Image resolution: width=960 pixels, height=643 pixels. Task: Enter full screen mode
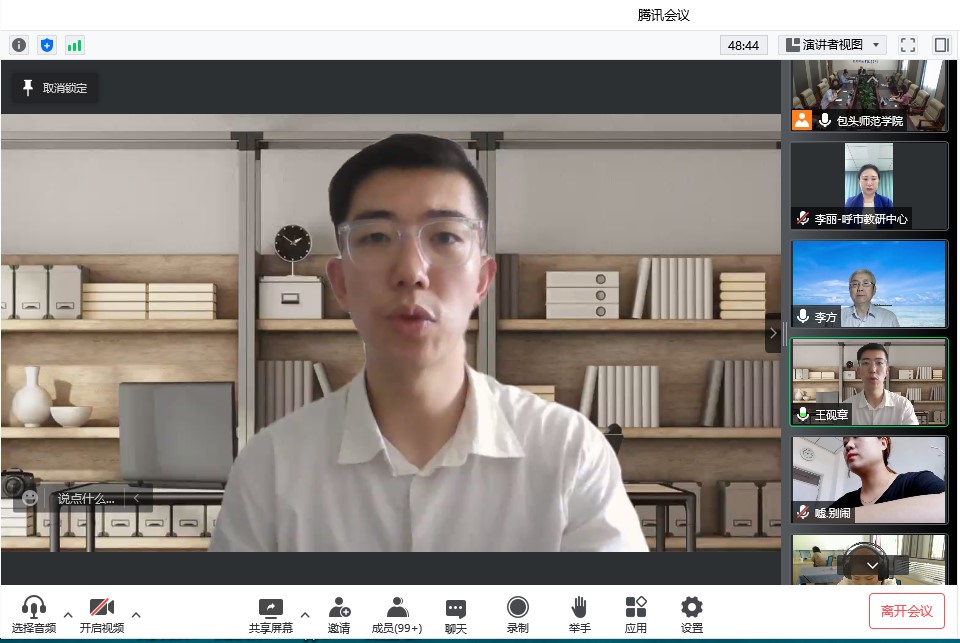click(908, 45)
